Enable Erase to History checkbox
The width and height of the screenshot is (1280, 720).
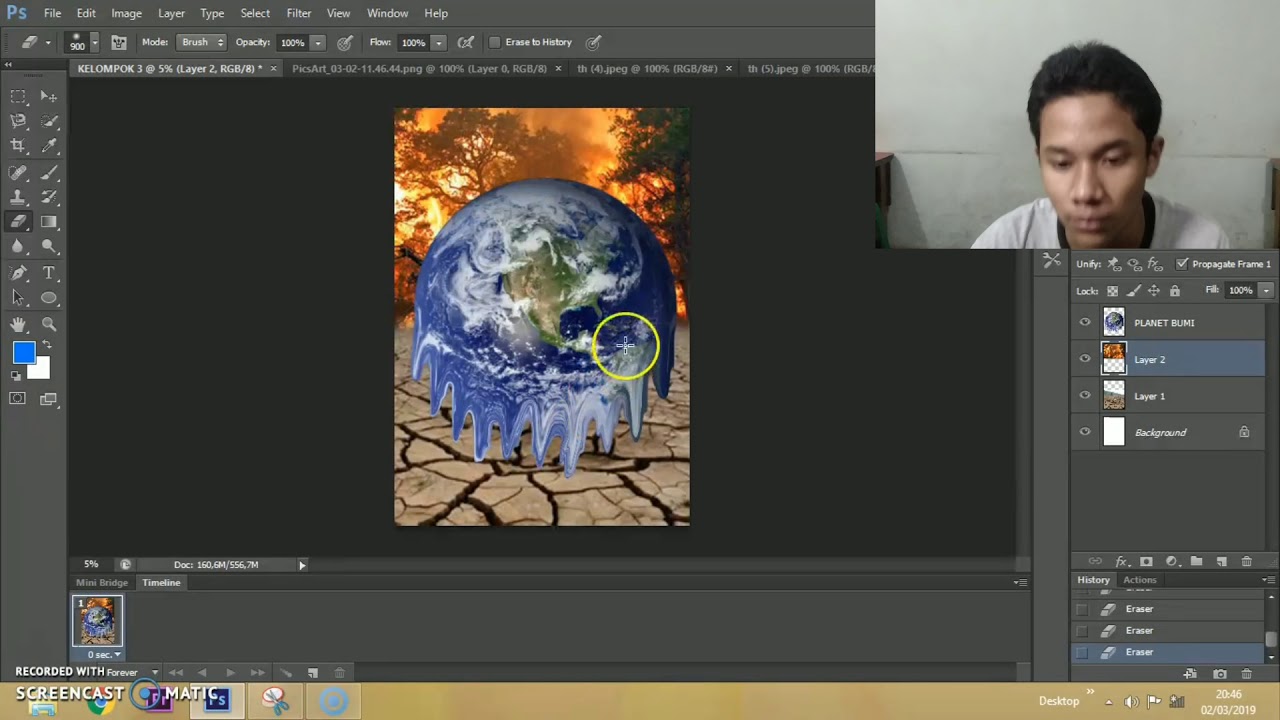[494, 42]
